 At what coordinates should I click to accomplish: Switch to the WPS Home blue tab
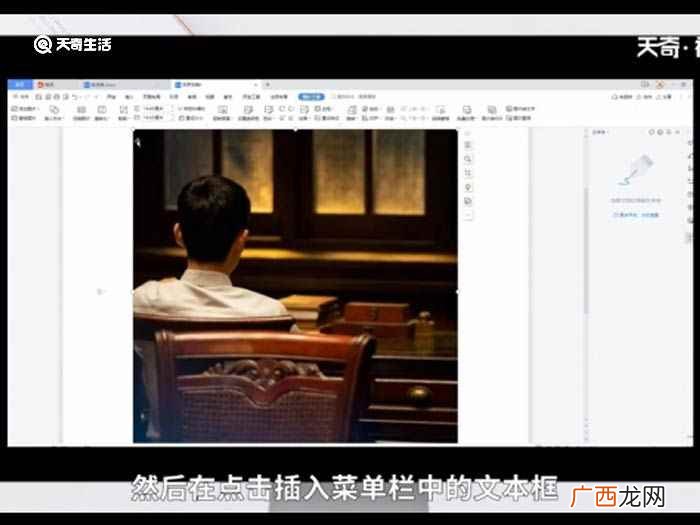(21, 84)
